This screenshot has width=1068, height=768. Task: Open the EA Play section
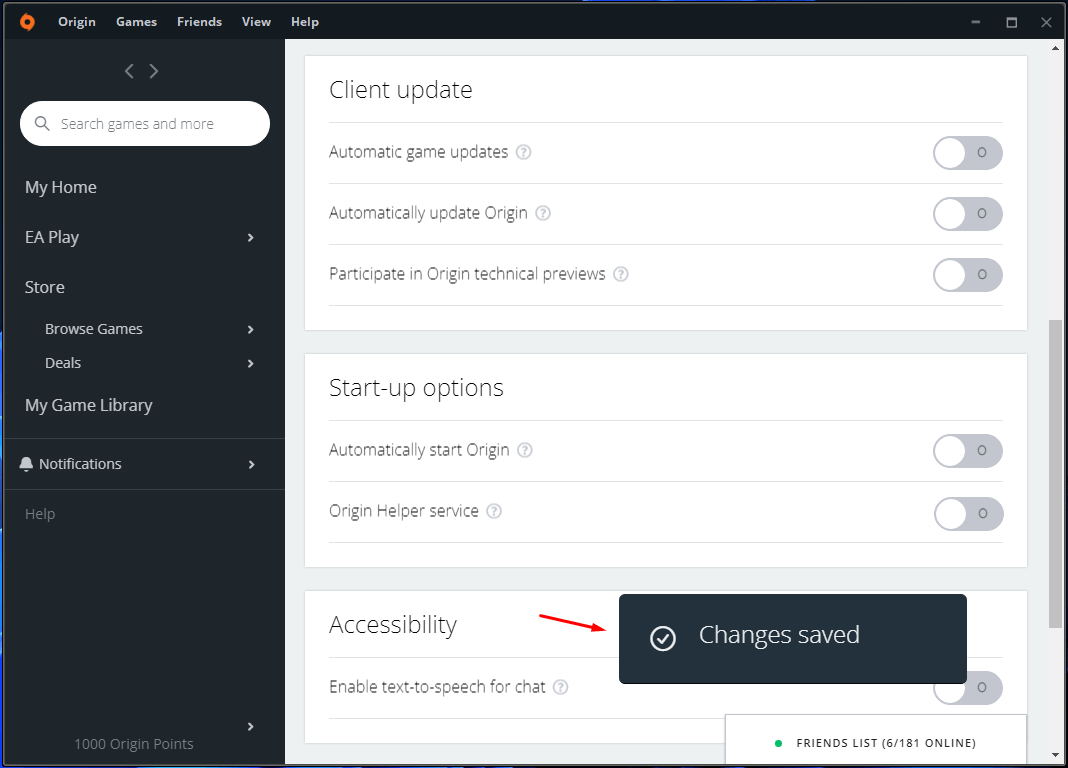pyautogui.click(x=52, y=237)
